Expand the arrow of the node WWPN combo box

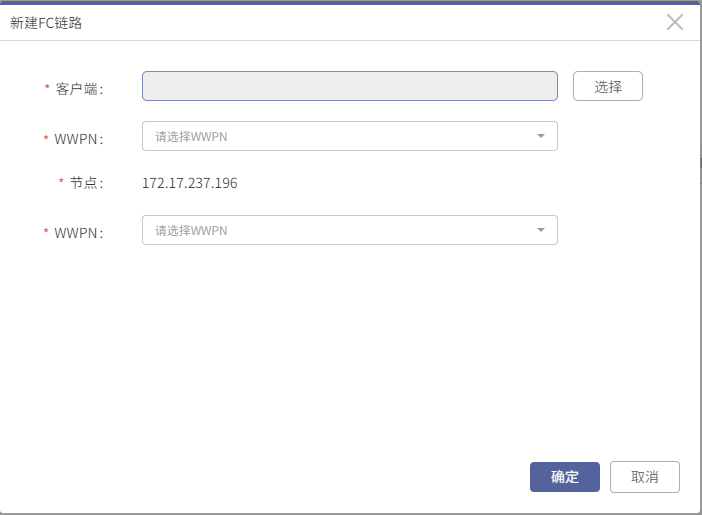coord(541,230)
